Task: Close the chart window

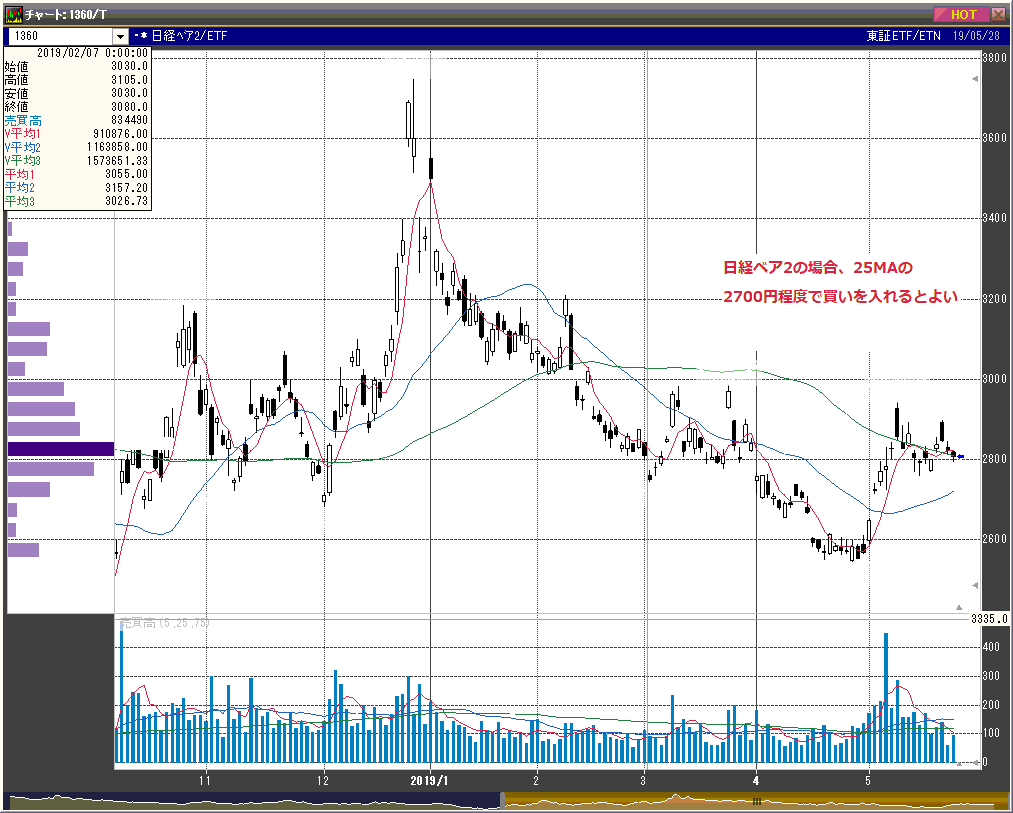Action: 999,14
